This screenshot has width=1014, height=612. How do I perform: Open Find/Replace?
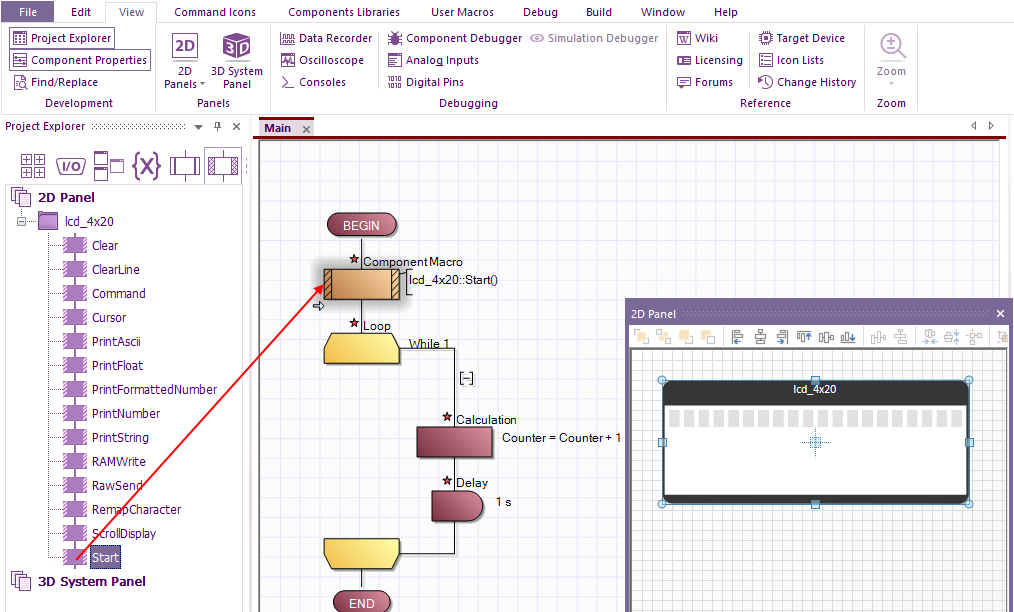tap(56, 82)
